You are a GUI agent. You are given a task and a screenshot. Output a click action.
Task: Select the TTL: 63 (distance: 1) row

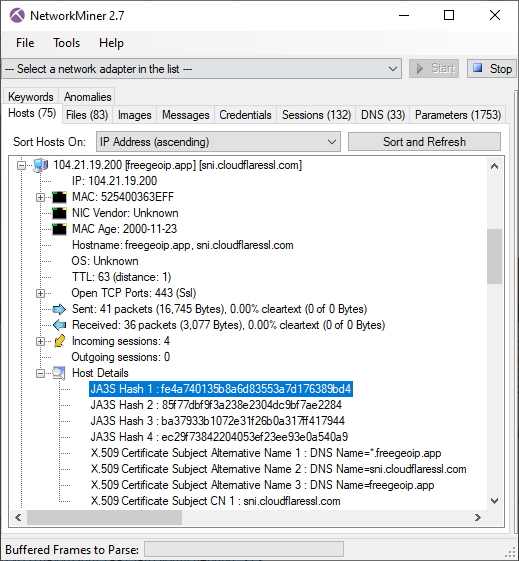pyautogui.click(x=121, y=277)
